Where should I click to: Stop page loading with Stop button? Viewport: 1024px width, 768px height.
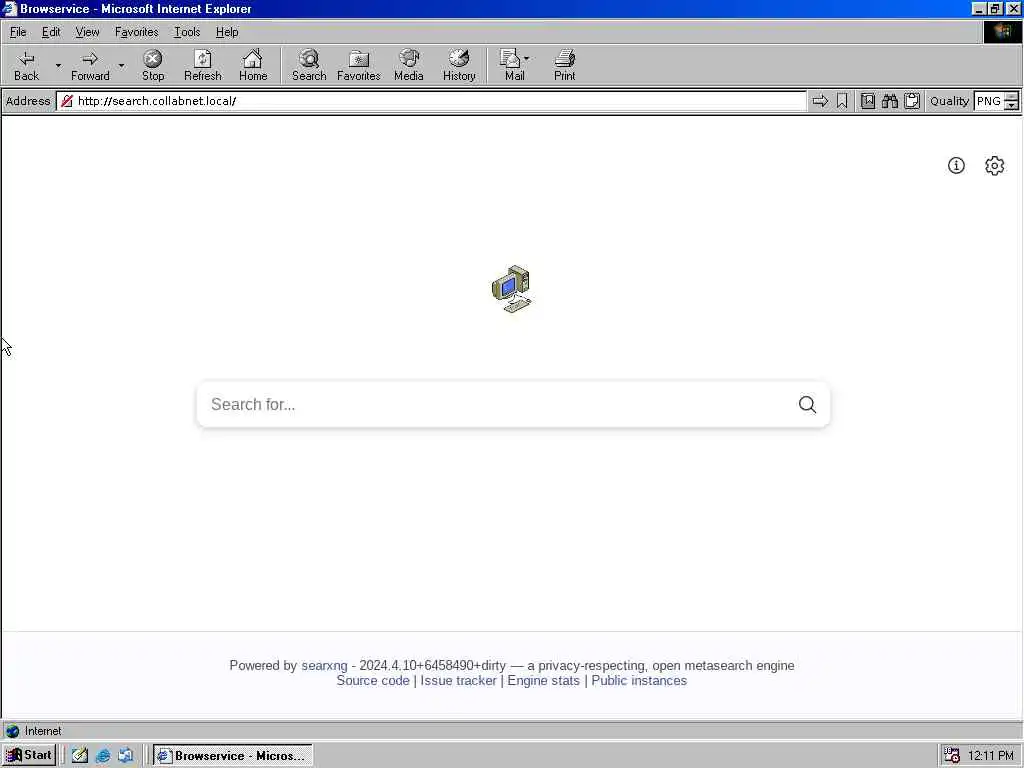click(153, 65)
